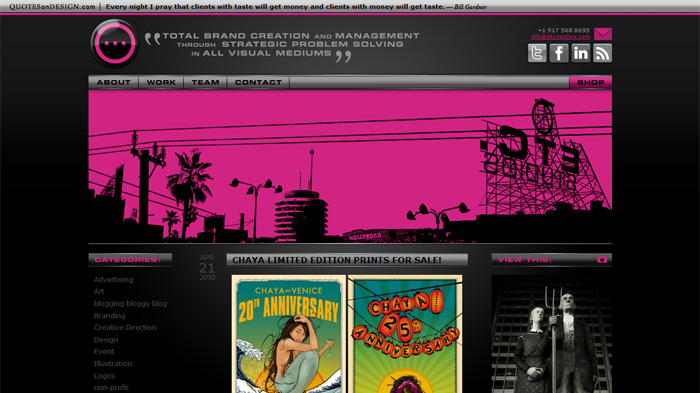The image size is (700, 393).
Task: Open the Chaya Venice 20th Anniversary poster
Action: pos(288,334)
